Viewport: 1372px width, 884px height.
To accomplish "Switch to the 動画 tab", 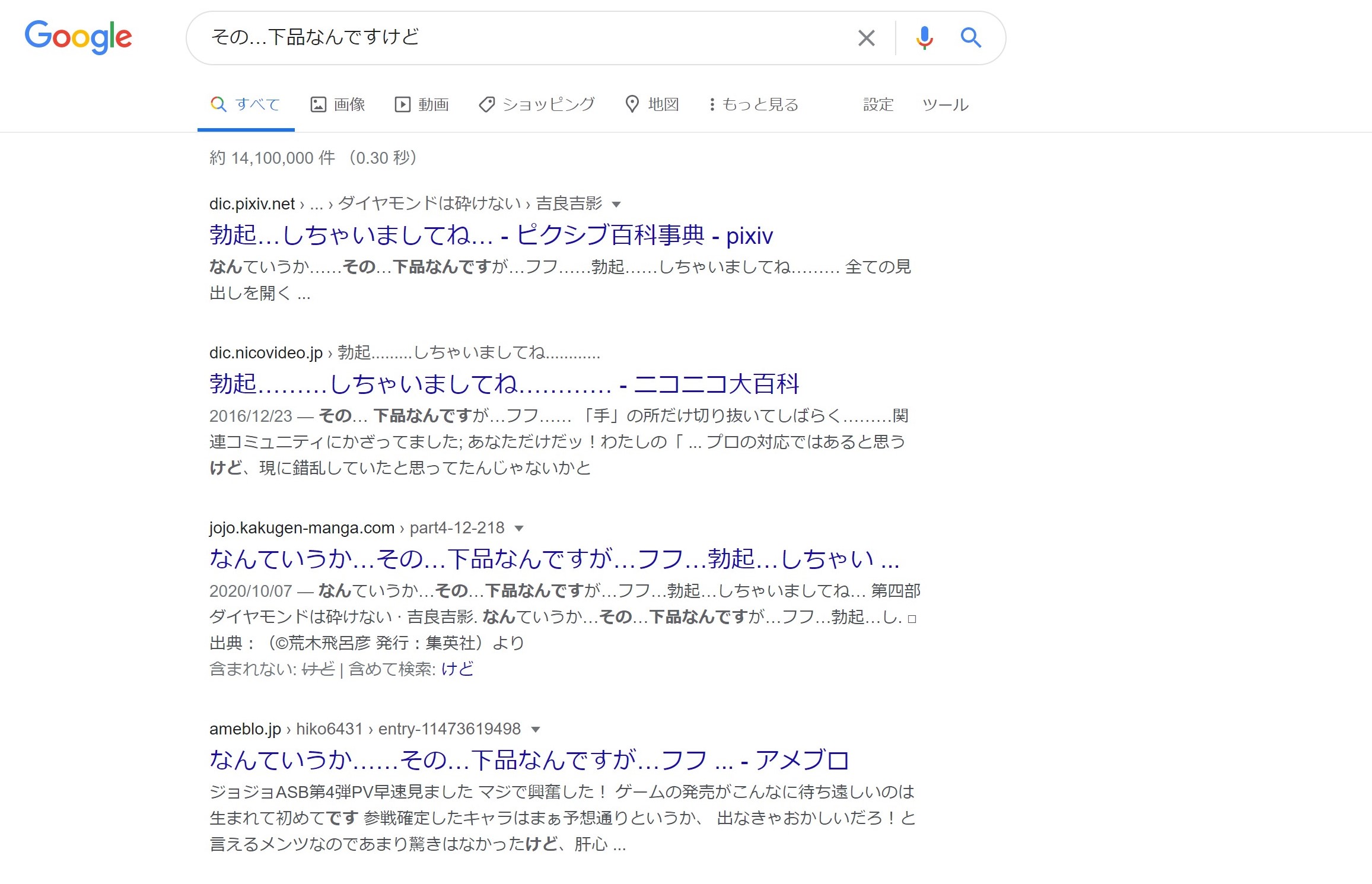I will coord(422,104).
